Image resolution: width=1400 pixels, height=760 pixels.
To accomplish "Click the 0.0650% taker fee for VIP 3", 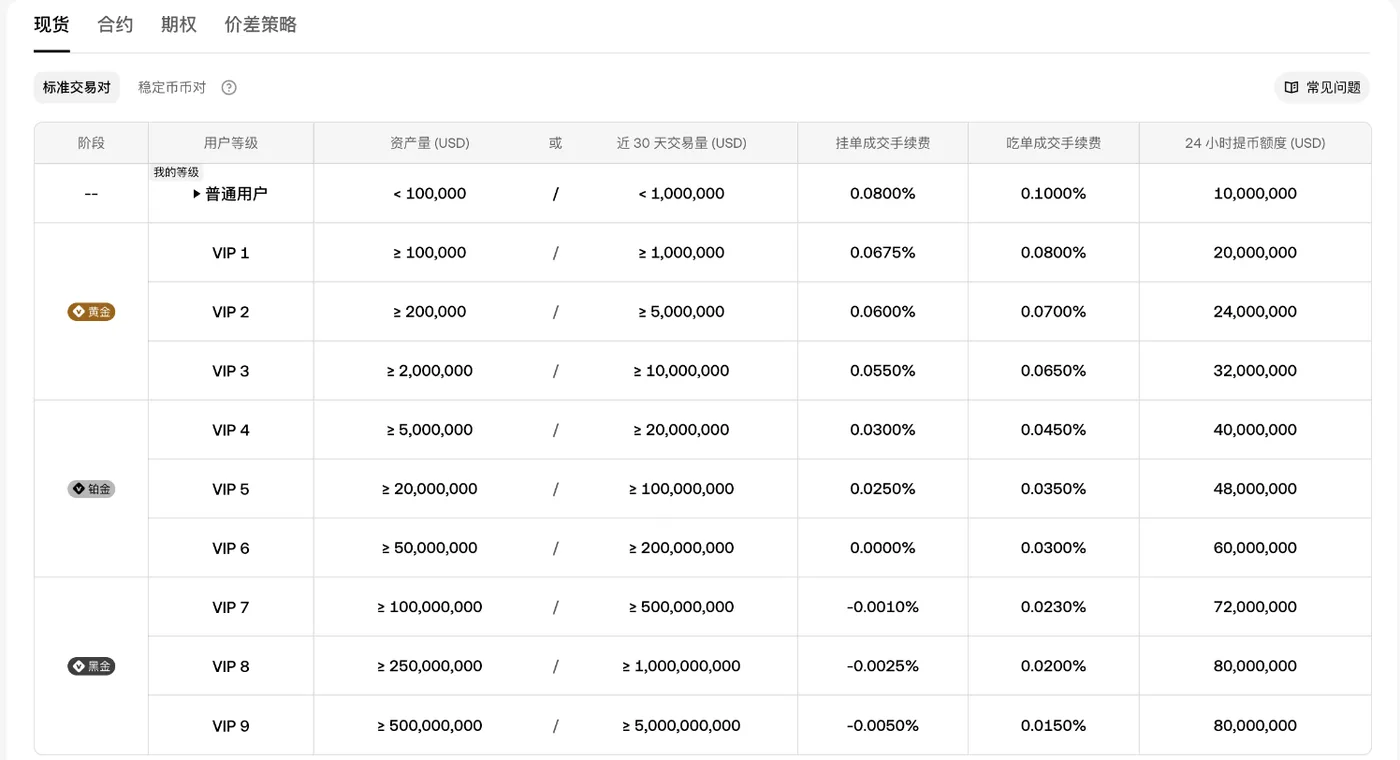I will tap(1053, 371).
